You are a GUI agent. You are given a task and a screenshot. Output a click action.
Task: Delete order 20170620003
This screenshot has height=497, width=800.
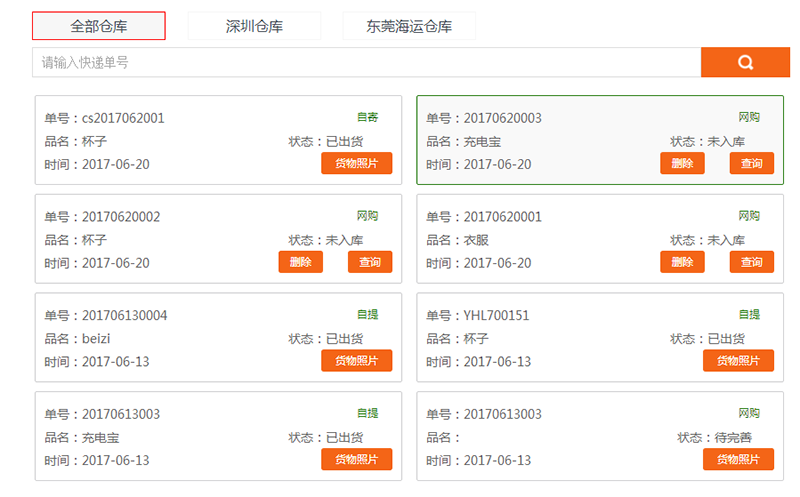(682, 163)
